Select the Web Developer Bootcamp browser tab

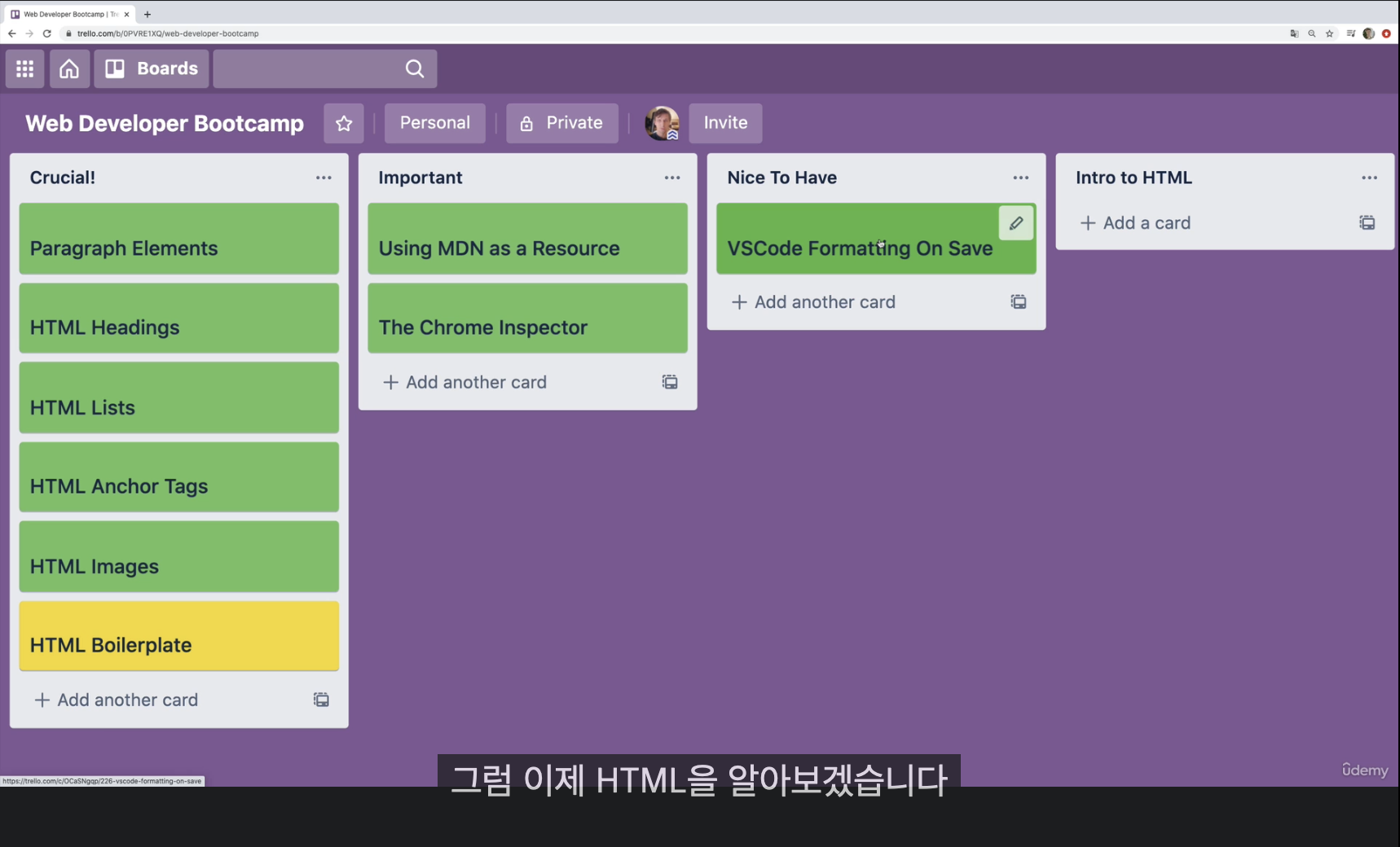(x=70, y=14)
